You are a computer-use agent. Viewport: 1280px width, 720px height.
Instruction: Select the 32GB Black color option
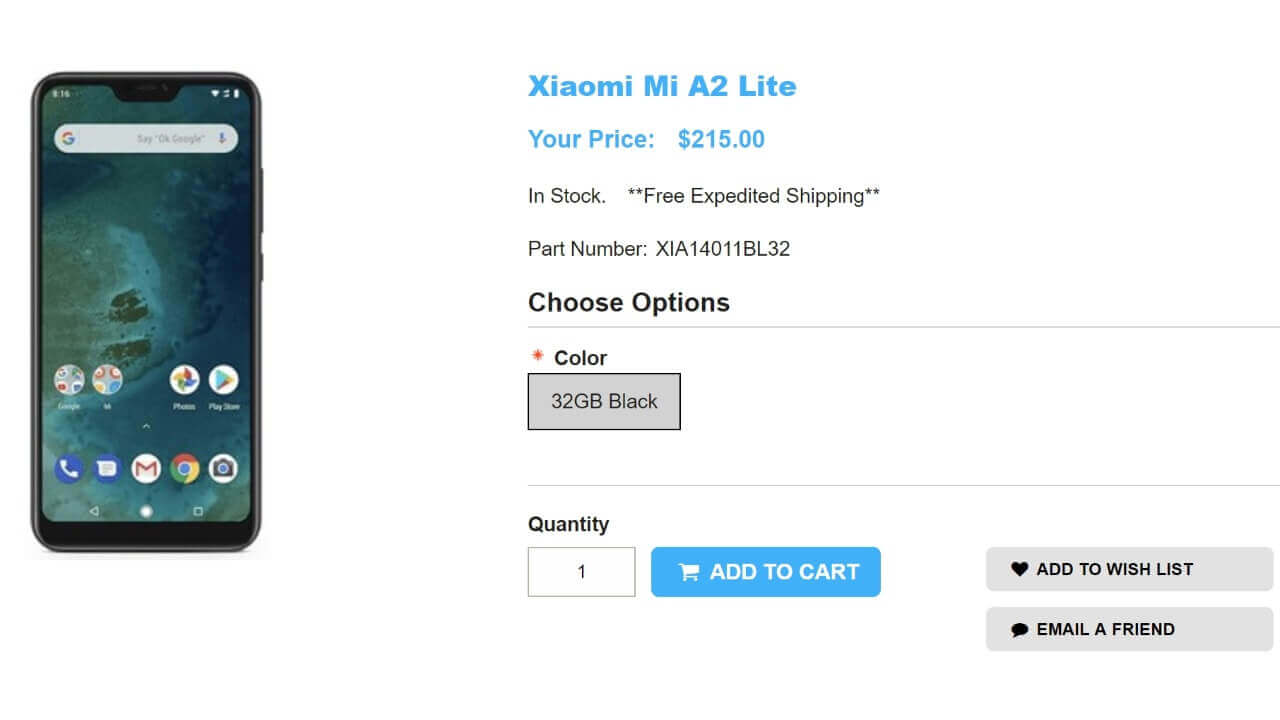tap(604, 402)
